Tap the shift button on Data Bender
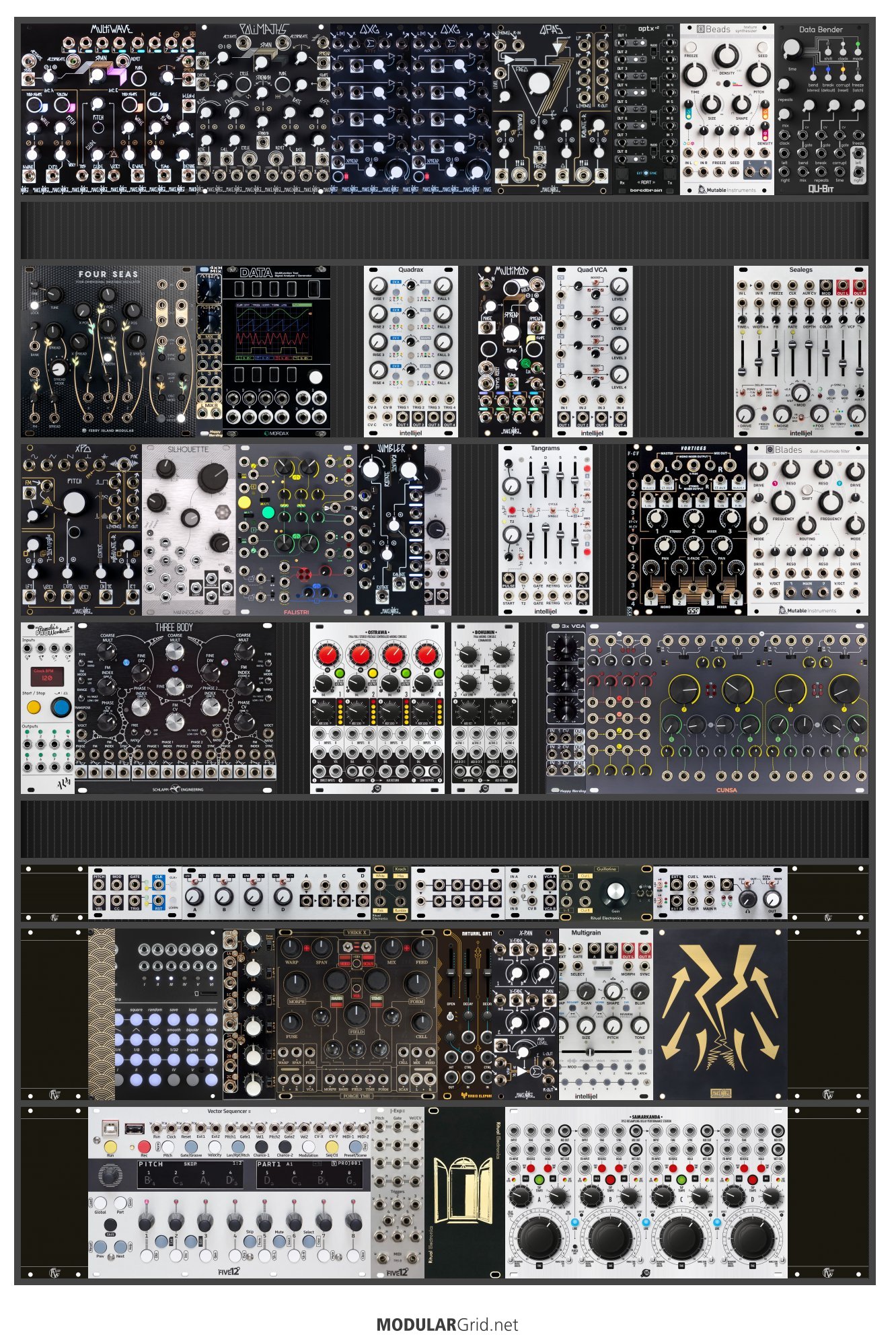 pyautogui.click(x=828, y=50)
